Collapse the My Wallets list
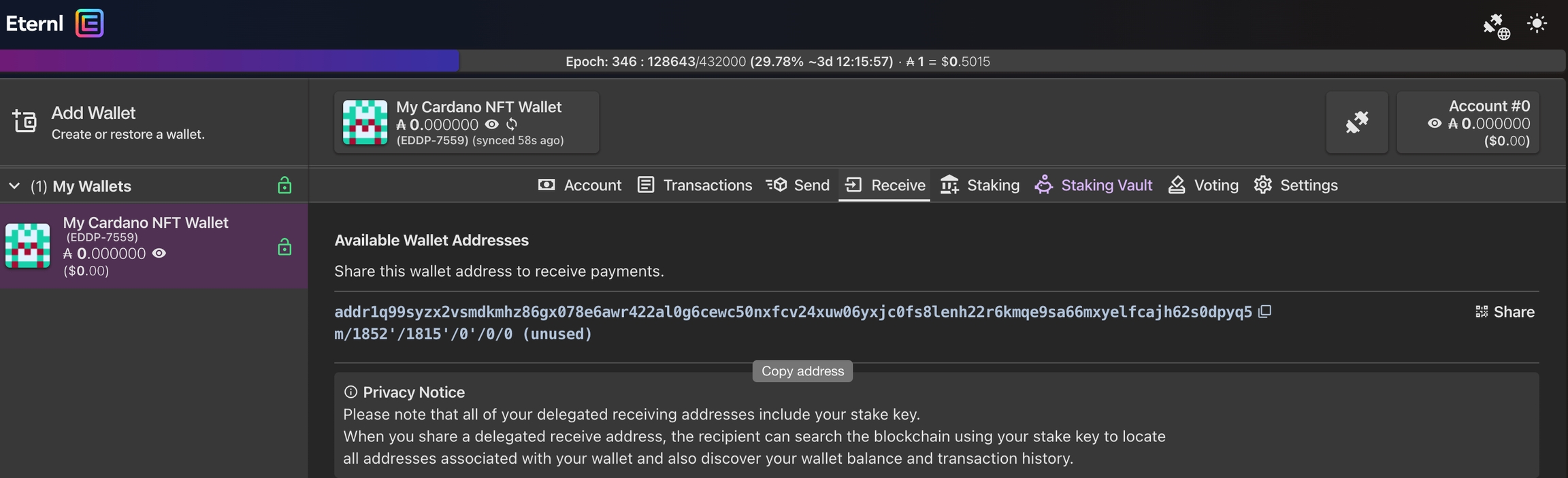1568x478 pixels. [x=14, y=186]
